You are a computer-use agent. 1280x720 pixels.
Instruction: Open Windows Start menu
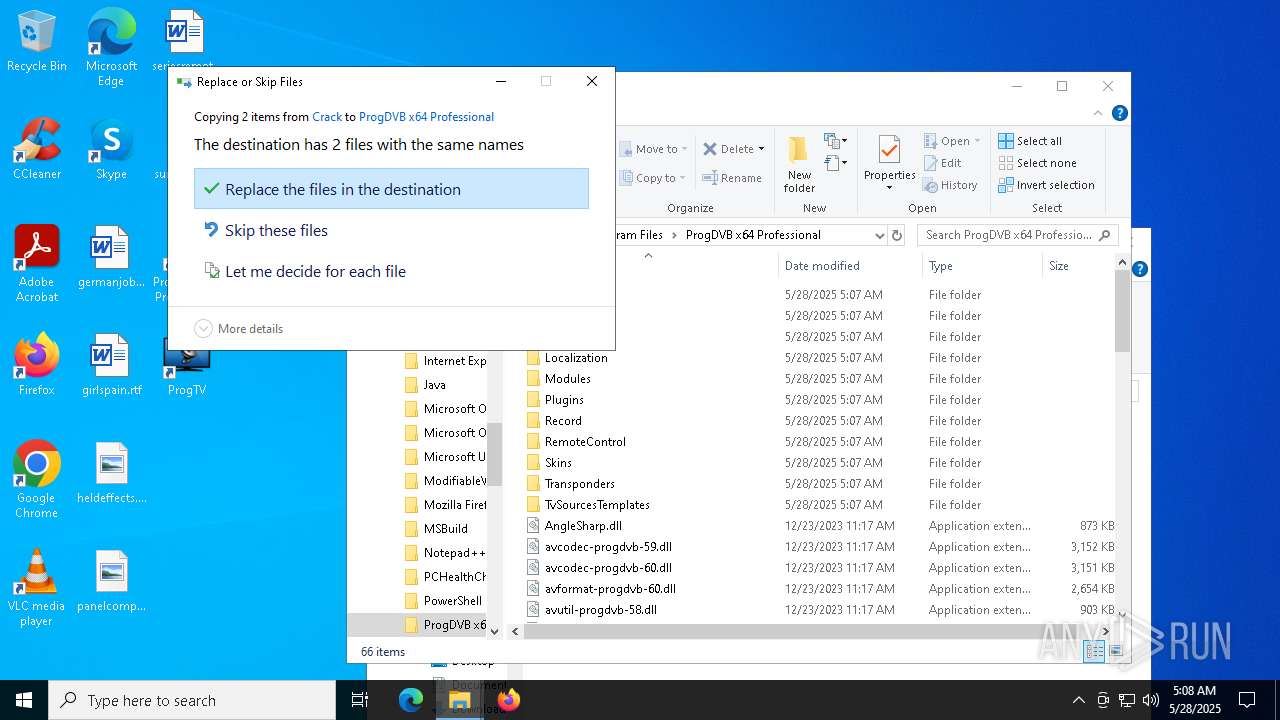point(24,700)
